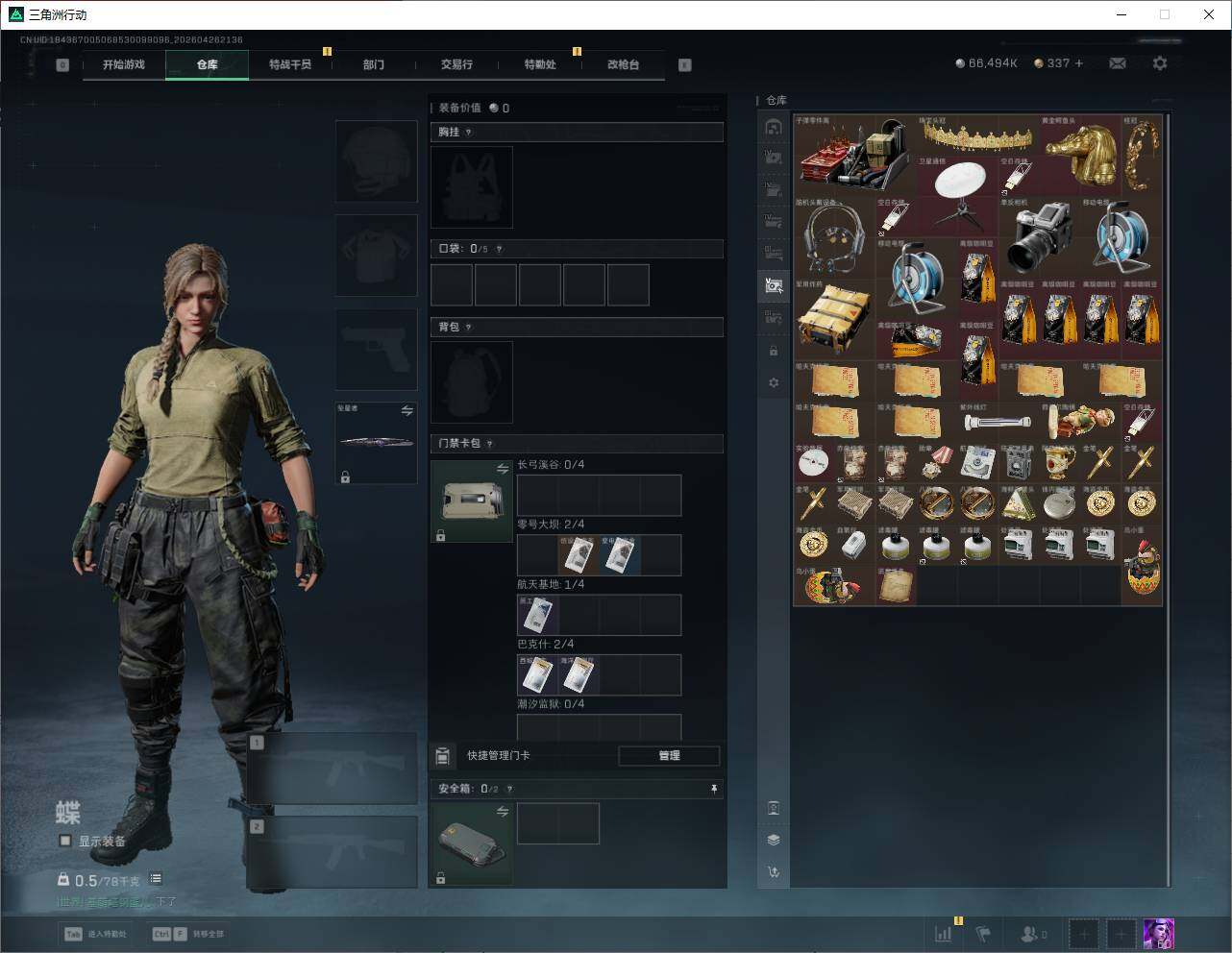The image size is (1232, 953).
Task: Select the highlighted warehouse sidebar category icon
Action: pyautogui.click(x=774, y=284)
